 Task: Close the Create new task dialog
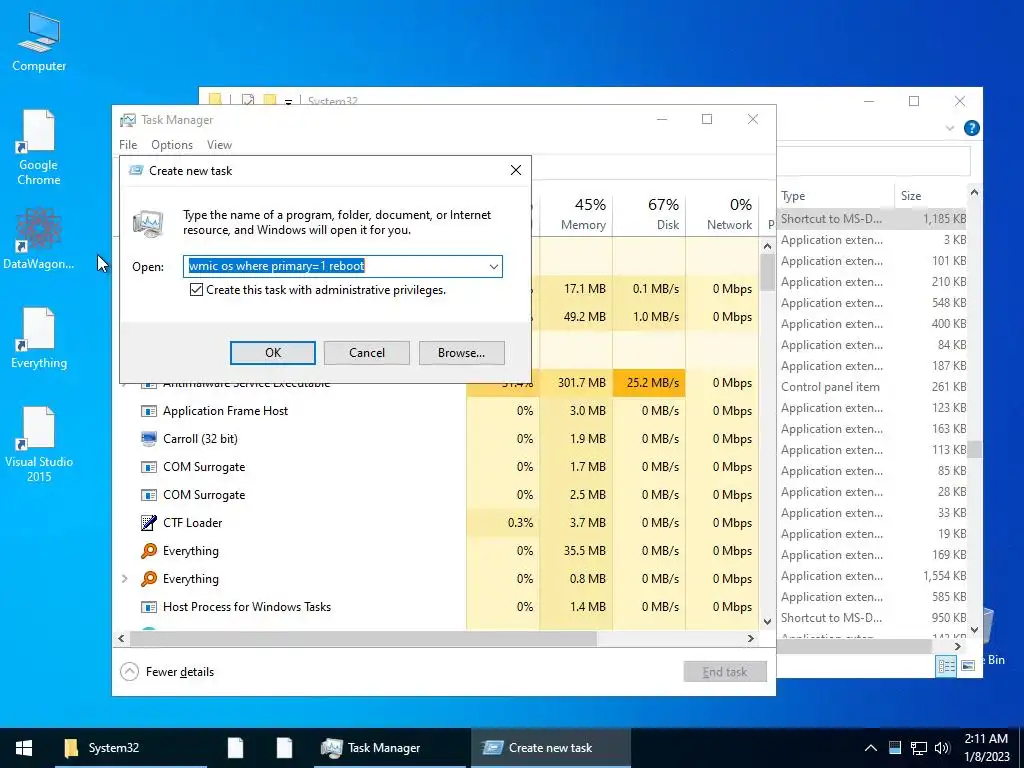[515, 170]
